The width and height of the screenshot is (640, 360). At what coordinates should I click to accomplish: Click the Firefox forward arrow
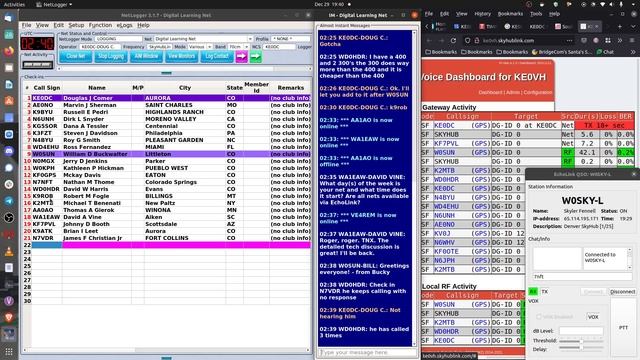click(441, 40)
